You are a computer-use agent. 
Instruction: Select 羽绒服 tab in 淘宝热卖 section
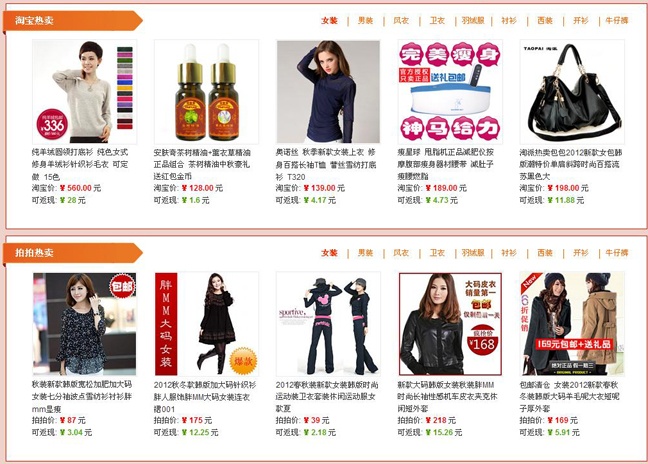pos(473,21)
